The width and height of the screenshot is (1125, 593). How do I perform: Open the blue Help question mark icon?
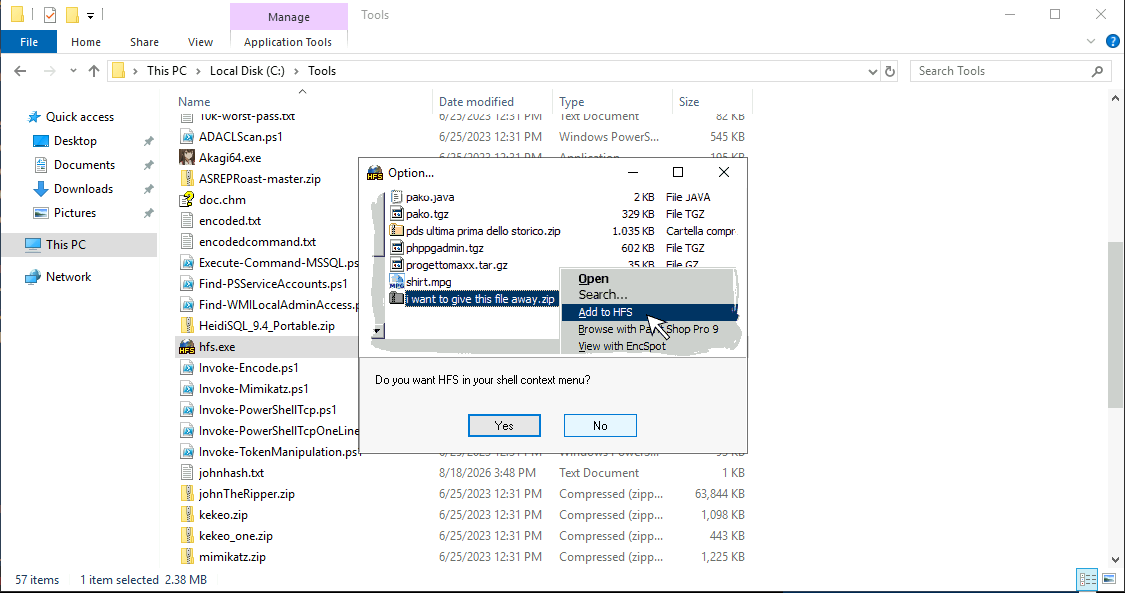1113,42
